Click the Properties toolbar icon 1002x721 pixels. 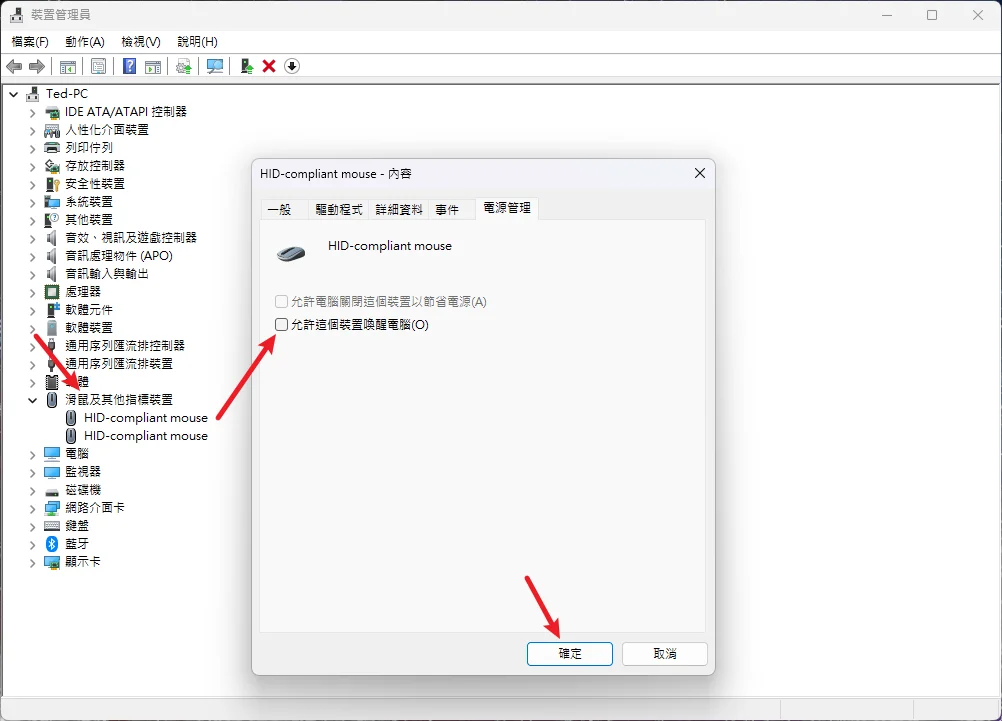(98, 66)
